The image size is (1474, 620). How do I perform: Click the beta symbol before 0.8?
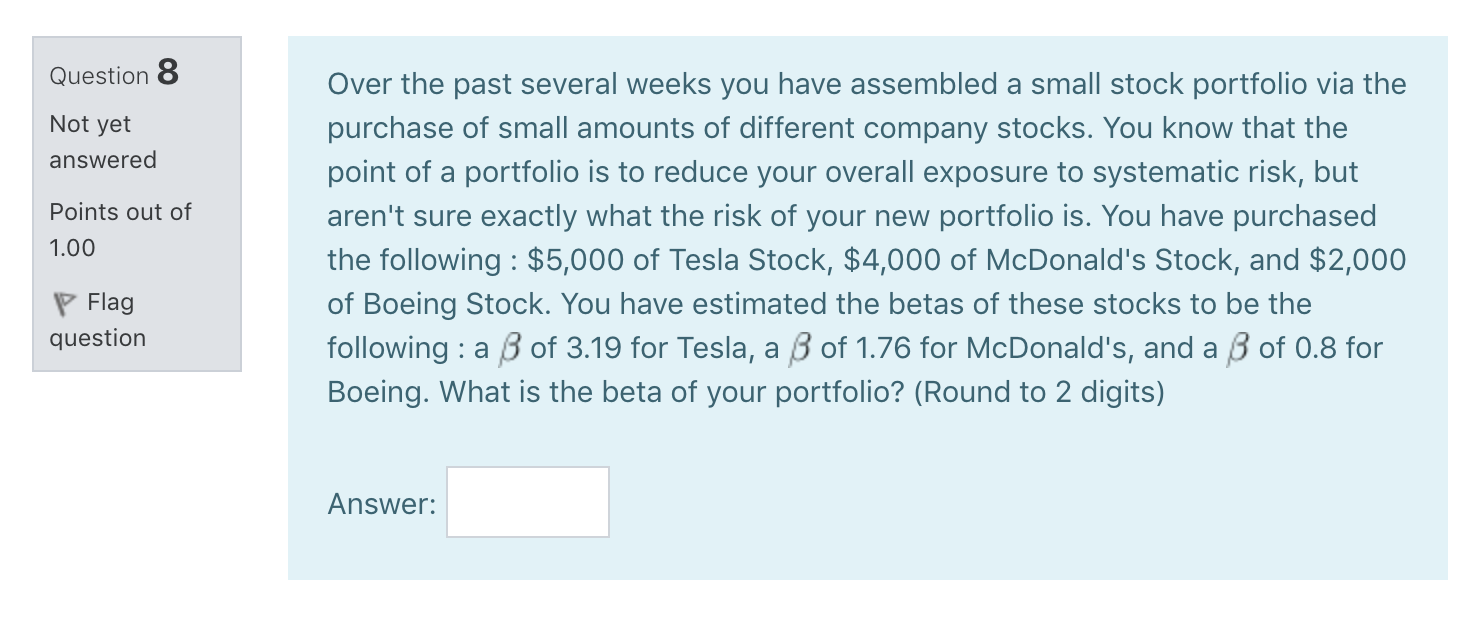pos(1238,348)
